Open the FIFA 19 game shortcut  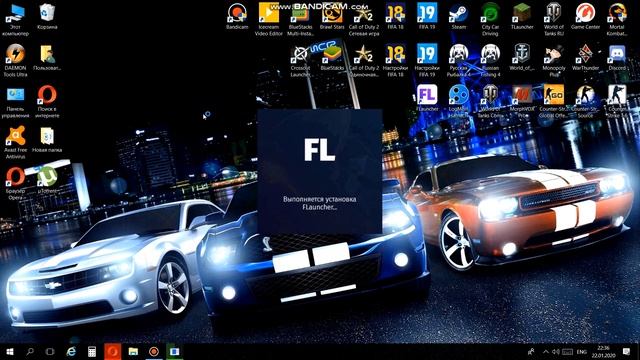tap(427, 16)
